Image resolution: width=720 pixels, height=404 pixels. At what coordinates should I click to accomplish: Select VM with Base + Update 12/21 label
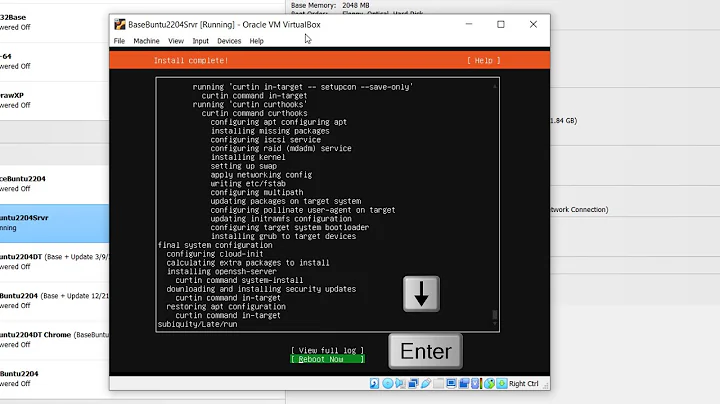click(54, 301)
